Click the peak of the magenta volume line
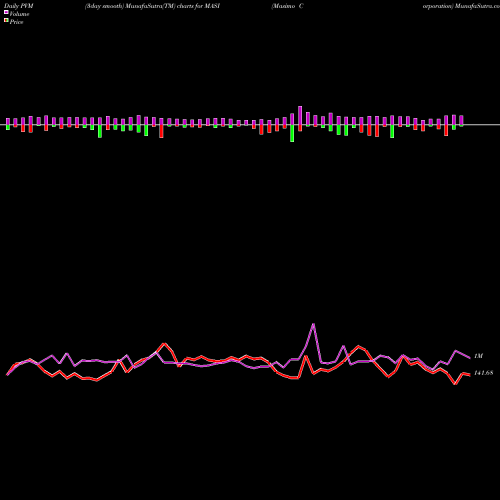Screen dimensions: 500x500 tap(313, 324)
